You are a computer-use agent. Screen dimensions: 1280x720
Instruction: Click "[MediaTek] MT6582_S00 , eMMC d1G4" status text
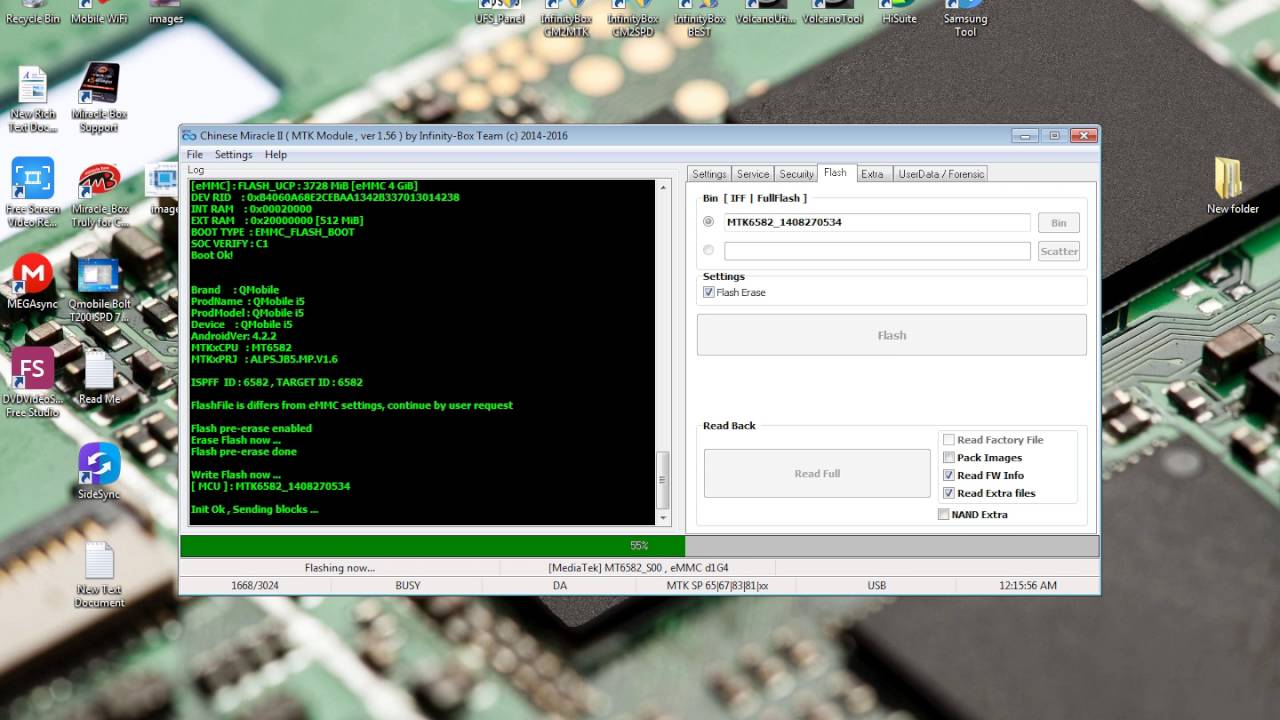(x=637, y=568)
